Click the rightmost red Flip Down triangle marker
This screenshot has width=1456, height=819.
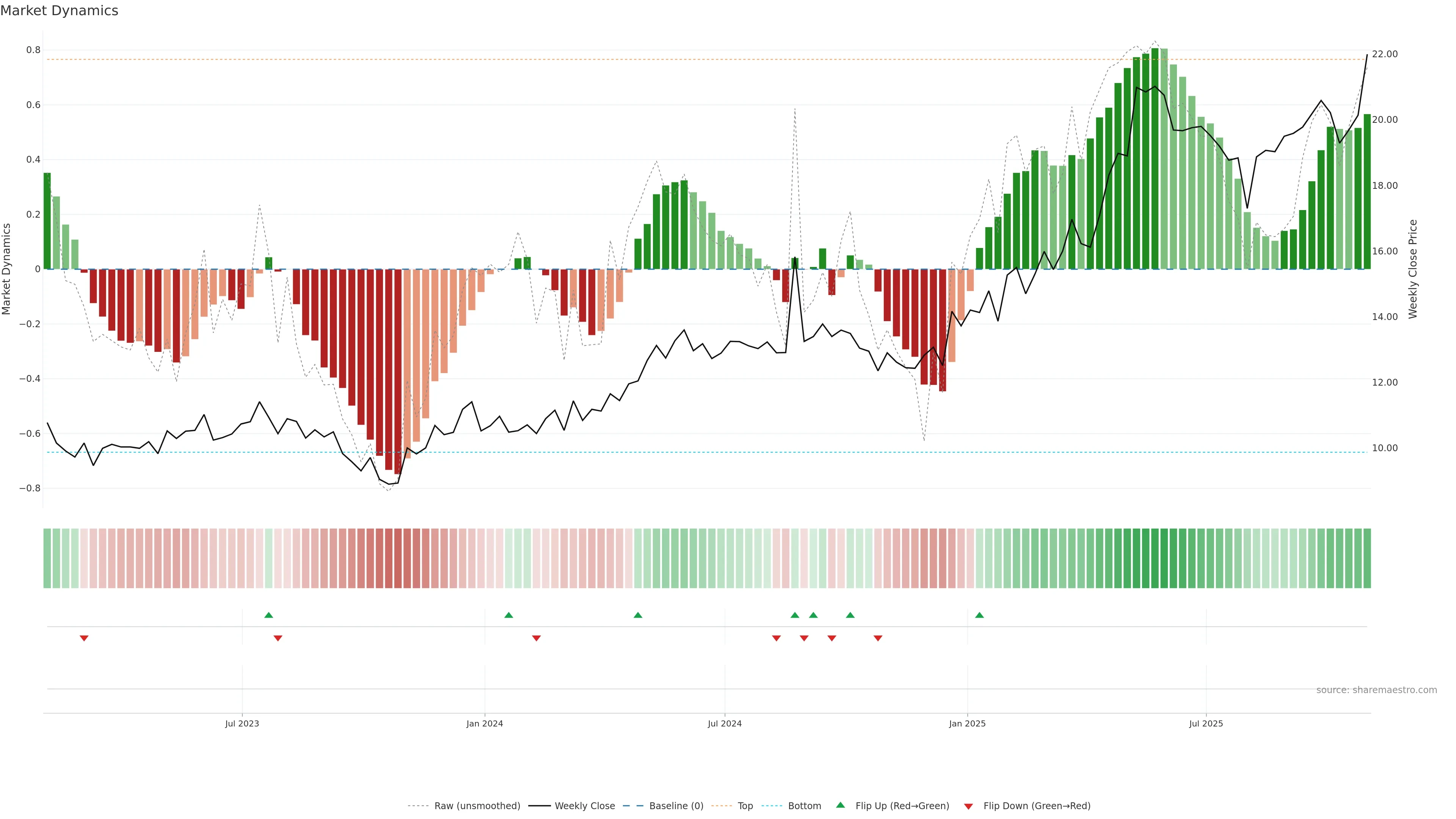(878, 638)
